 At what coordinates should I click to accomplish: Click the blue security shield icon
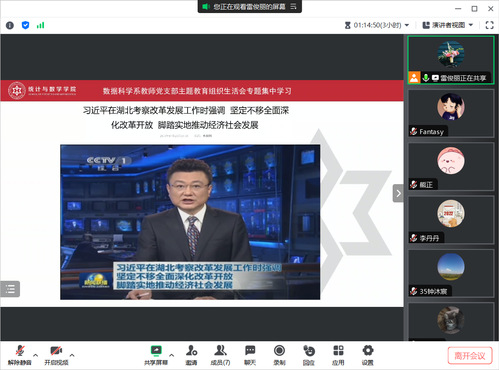pyautogui.click(x=25, y=25)
